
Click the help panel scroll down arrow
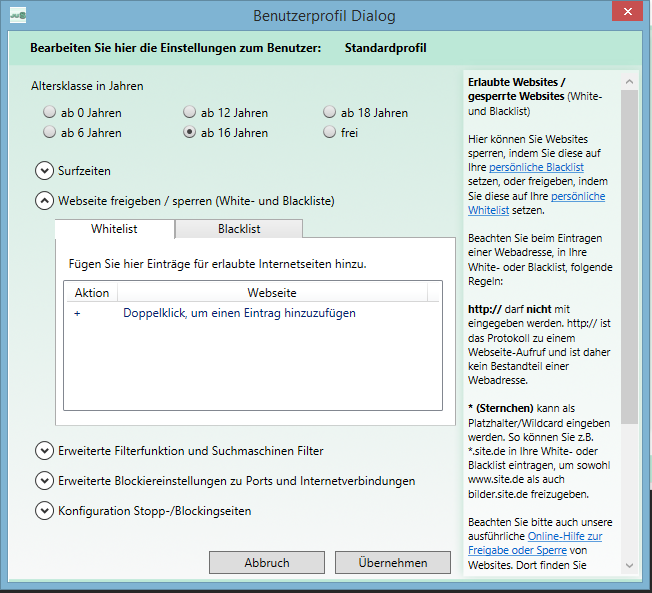point(629,567)
